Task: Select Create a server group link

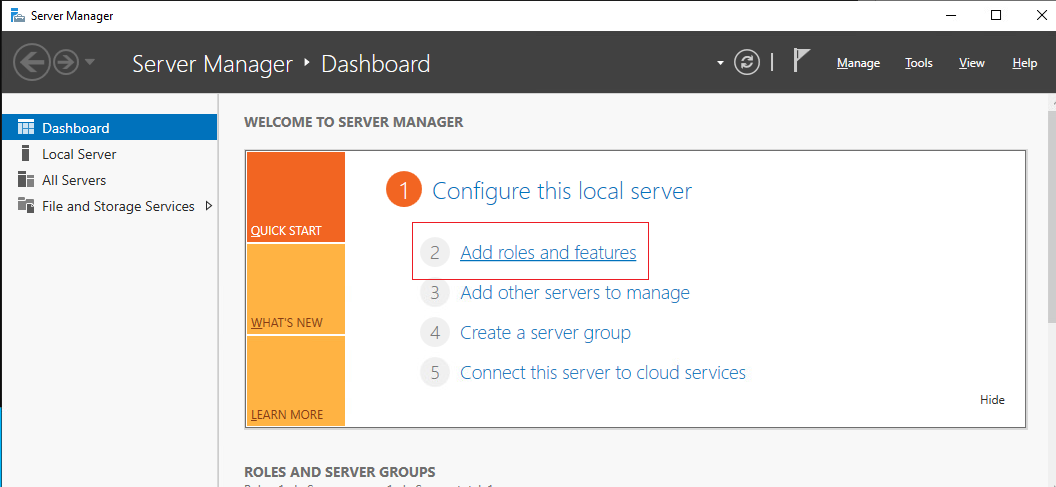Action: coord(545,333)
